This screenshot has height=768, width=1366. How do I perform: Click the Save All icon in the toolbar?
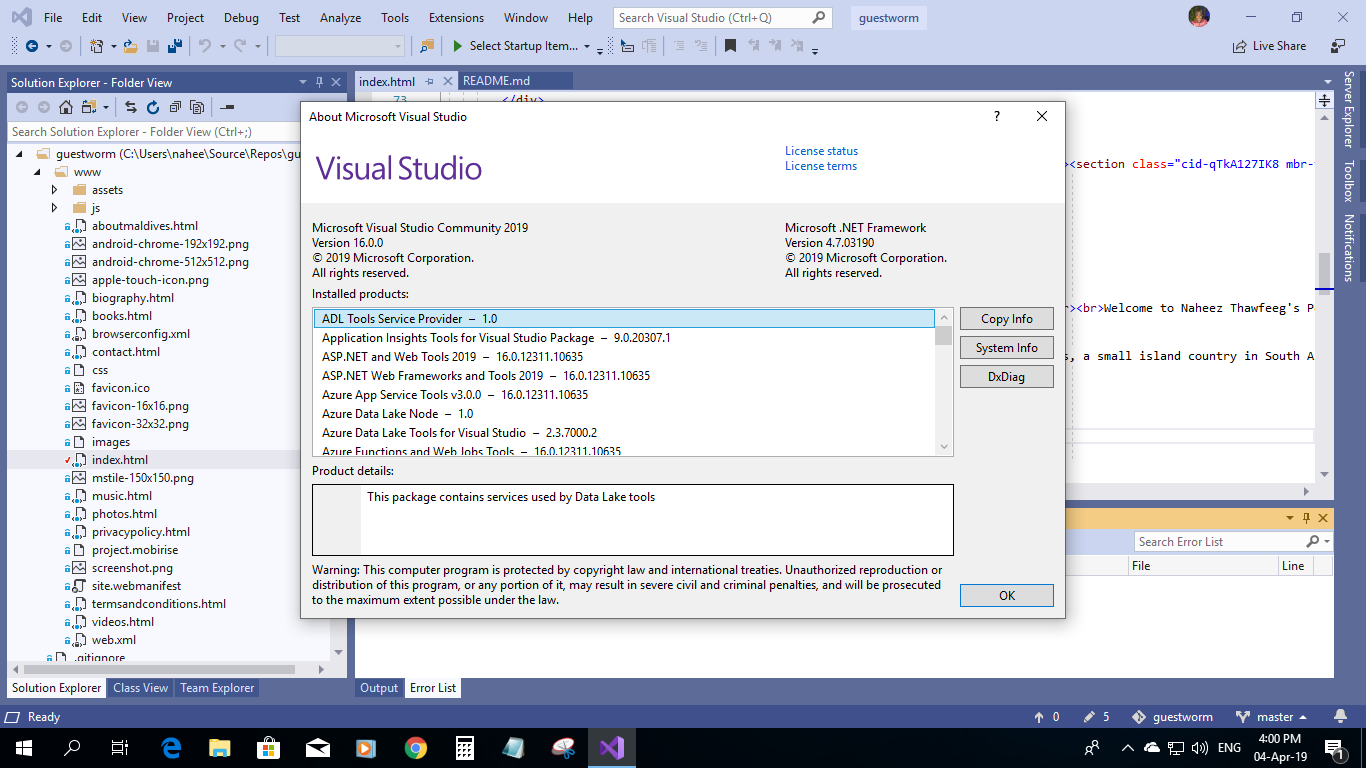coord(174,46)
